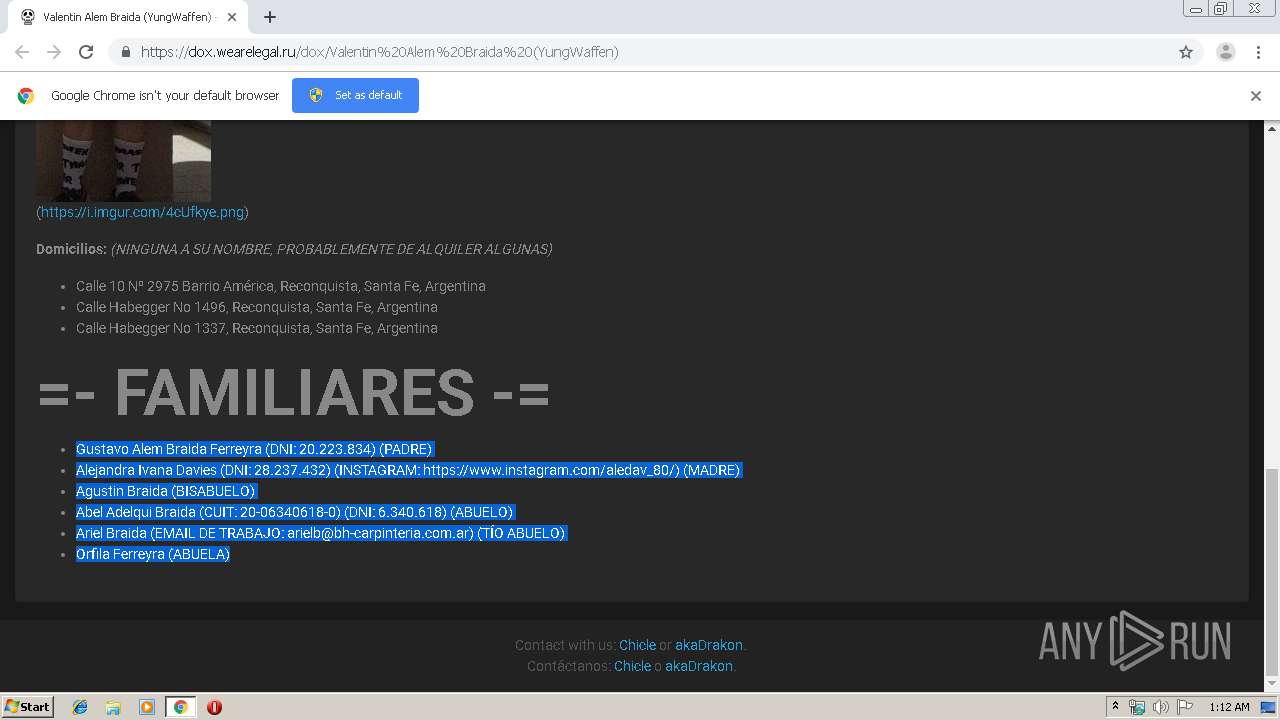Click the FAMILIARES heading
Image resolution: width=1280 pixels, height=720 pixels.
point(293,392)
